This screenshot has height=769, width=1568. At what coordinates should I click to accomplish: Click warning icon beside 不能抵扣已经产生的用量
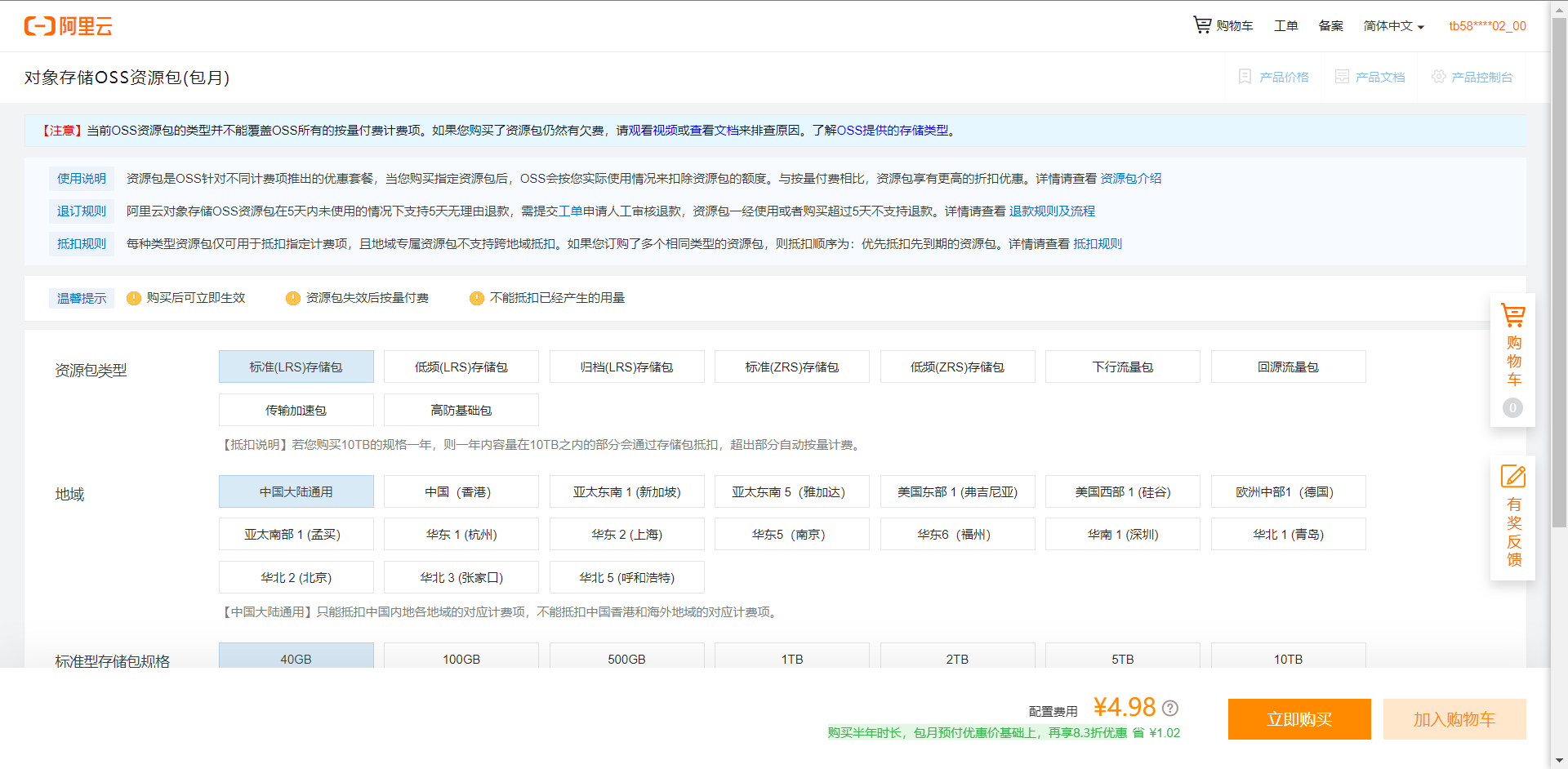(477, 298)
